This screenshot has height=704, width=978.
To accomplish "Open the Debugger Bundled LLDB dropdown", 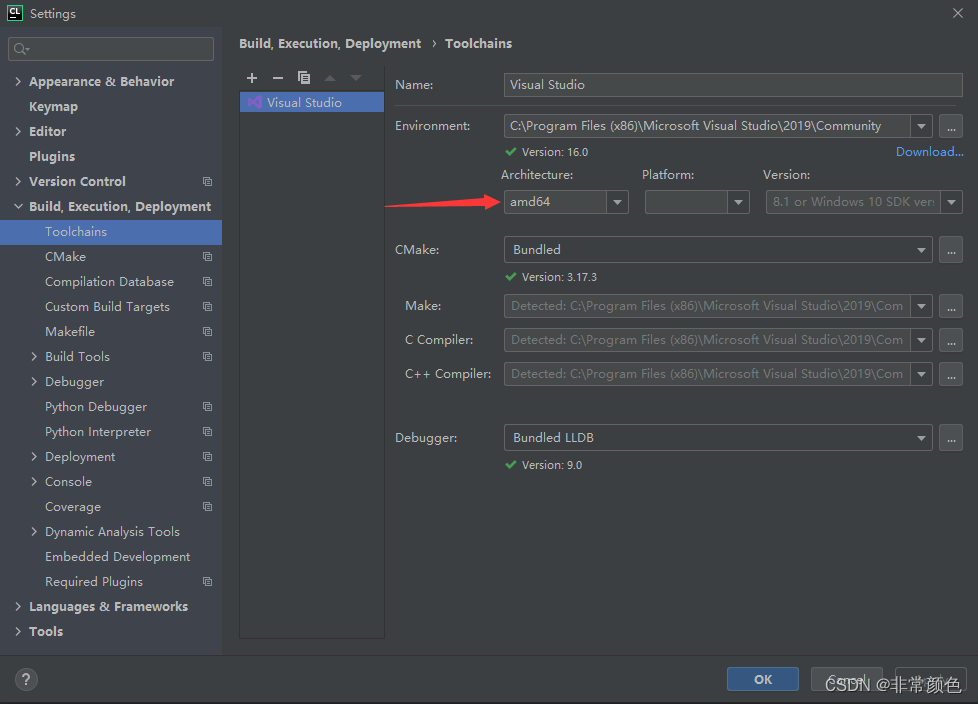I will pos(921,438).
